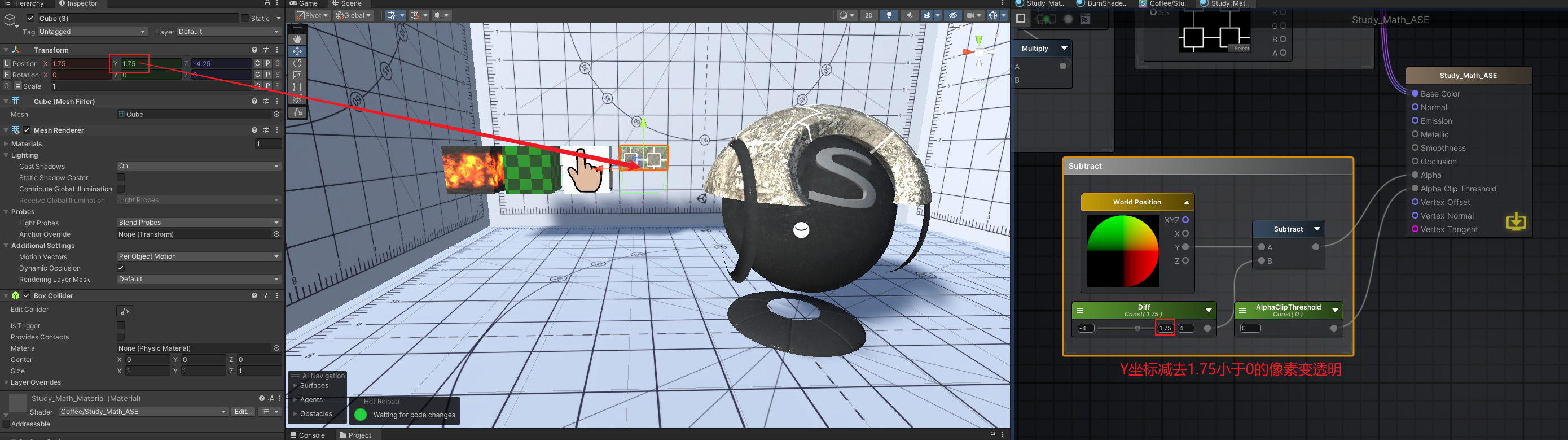Toggle Contribute Global Illumination checkbox
Image resolution: width=1568 pixels, height=440 pixels.
[x=121, y=189]
